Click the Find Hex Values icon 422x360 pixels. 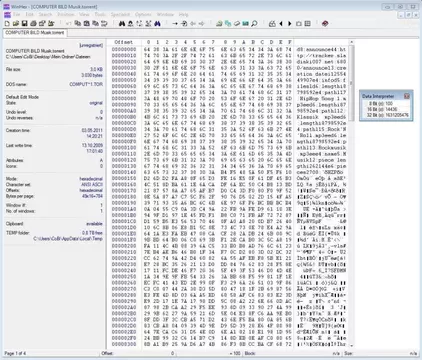tap(131, 23)
